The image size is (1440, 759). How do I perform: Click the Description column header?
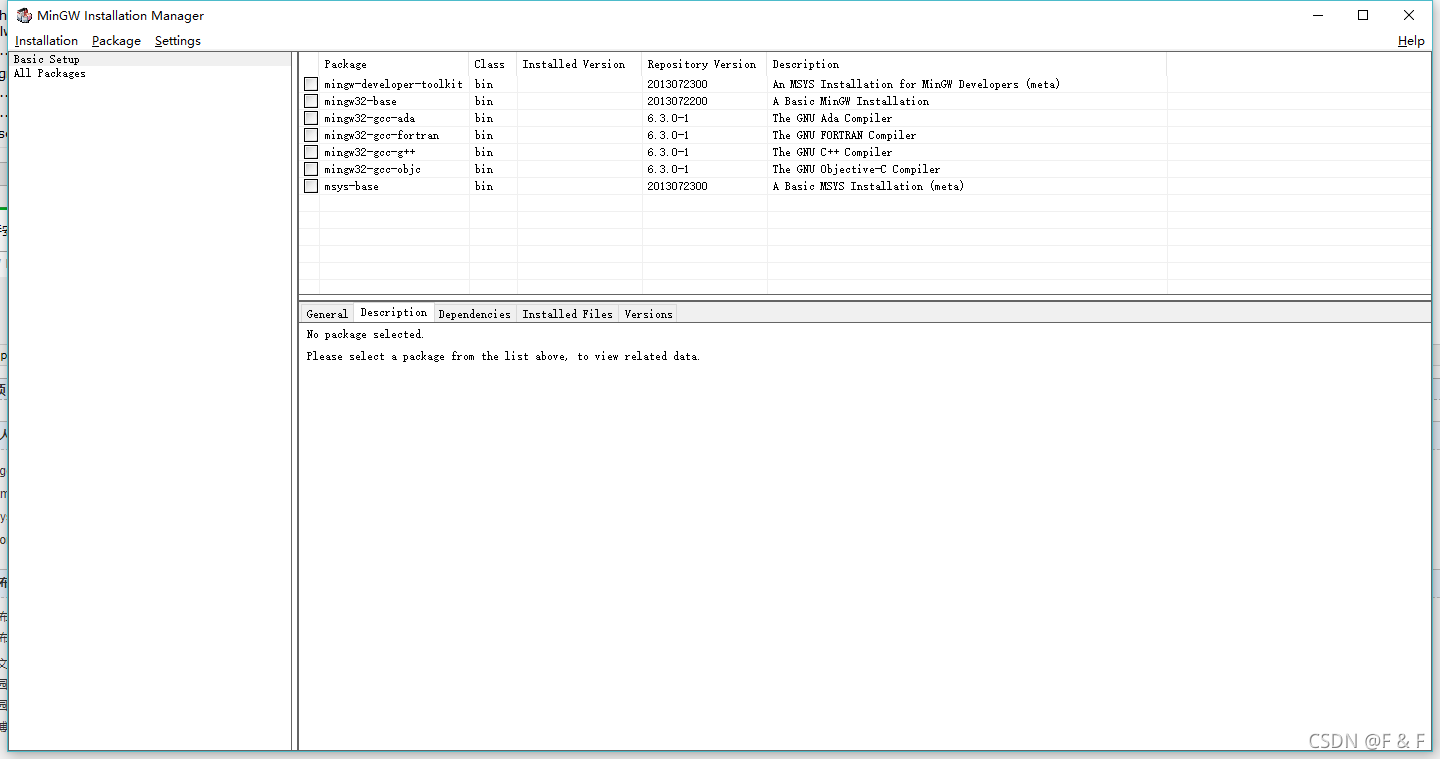[966, 64]
